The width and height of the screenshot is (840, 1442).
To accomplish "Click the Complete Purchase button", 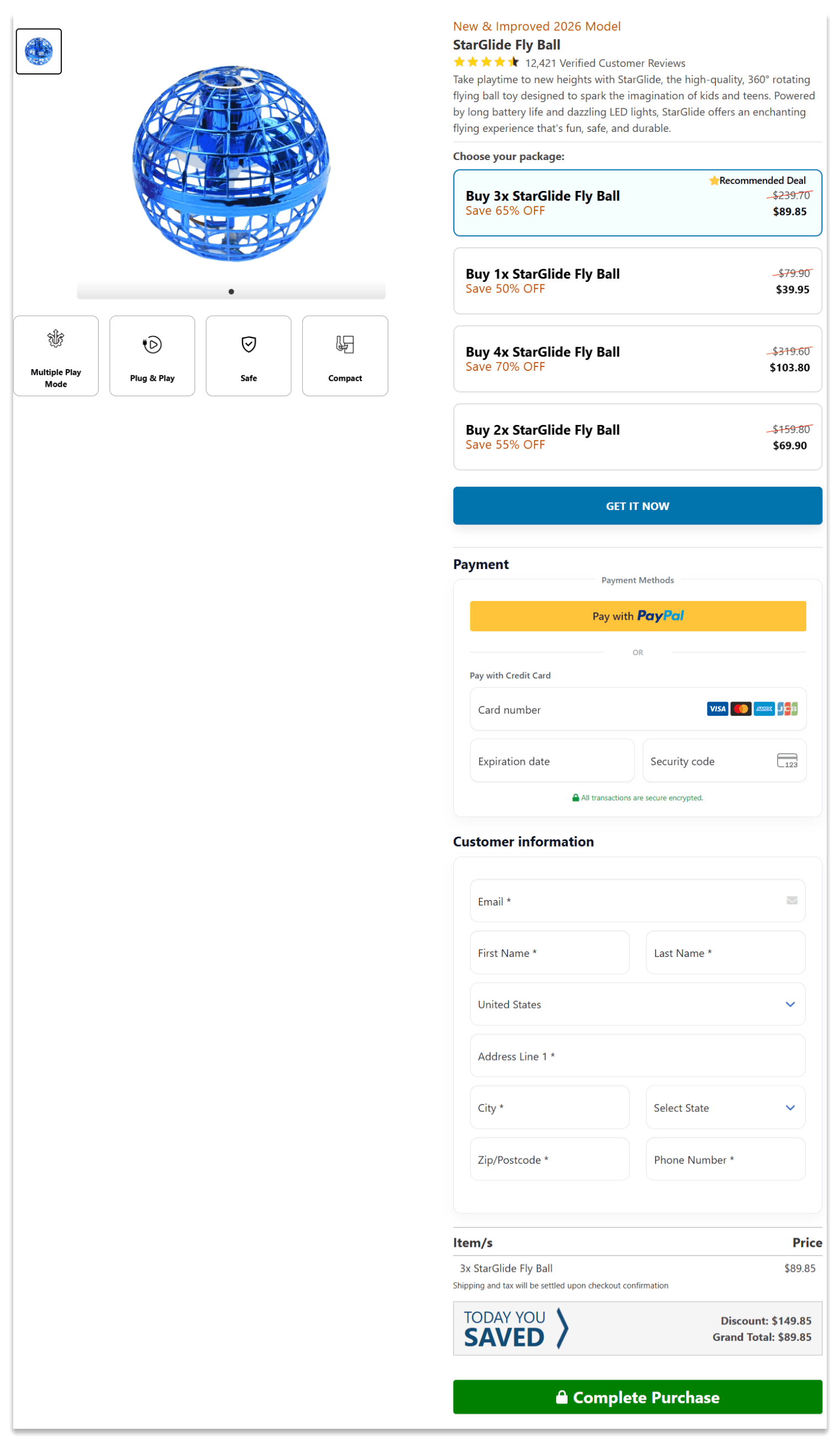I will 638,1397.
